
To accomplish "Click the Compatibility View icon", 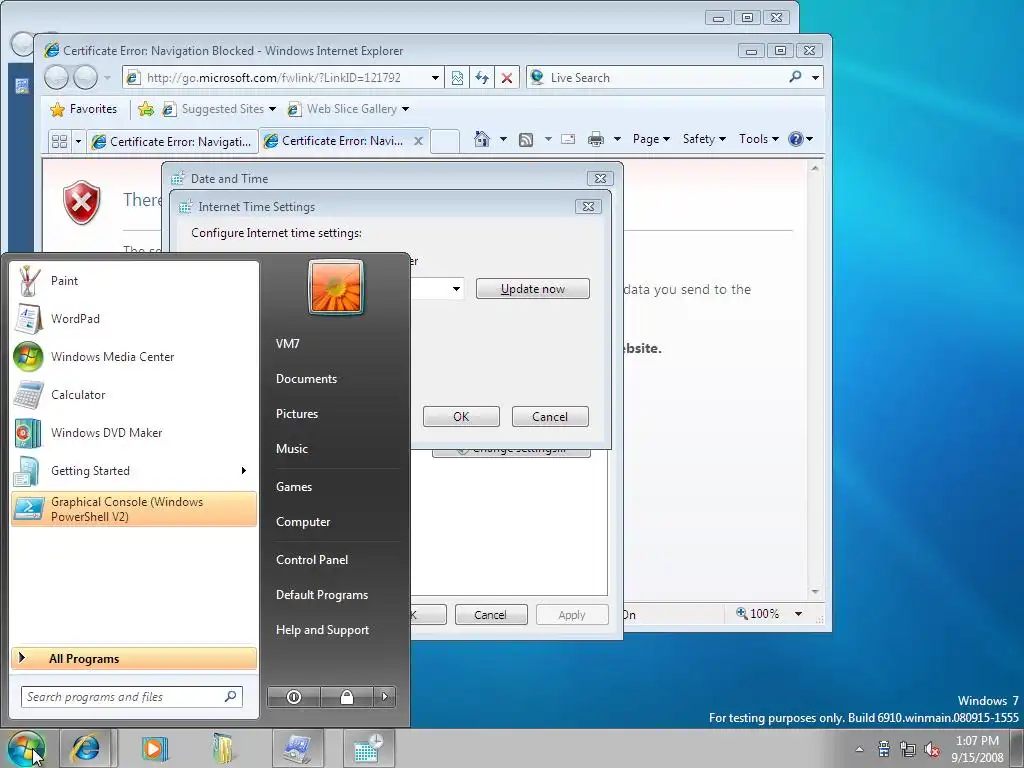I will (457, 78).
